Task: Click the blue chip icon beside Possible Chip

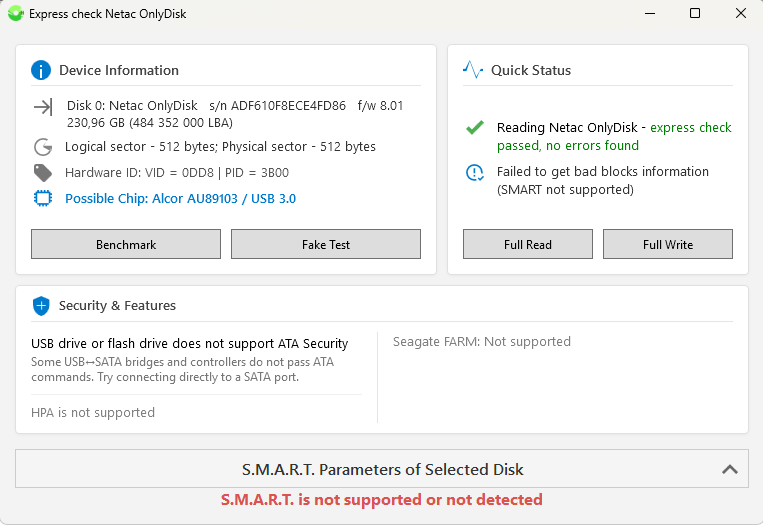Action: (x=43, y=199)
